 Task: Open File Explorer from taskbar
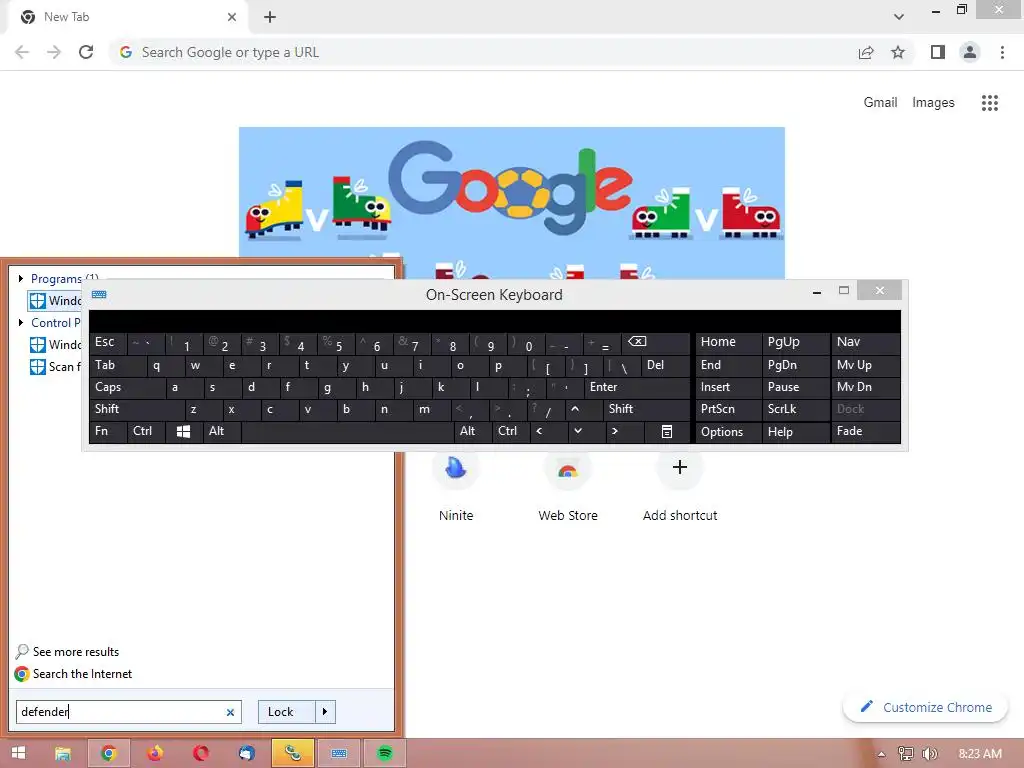pos(63,754)
